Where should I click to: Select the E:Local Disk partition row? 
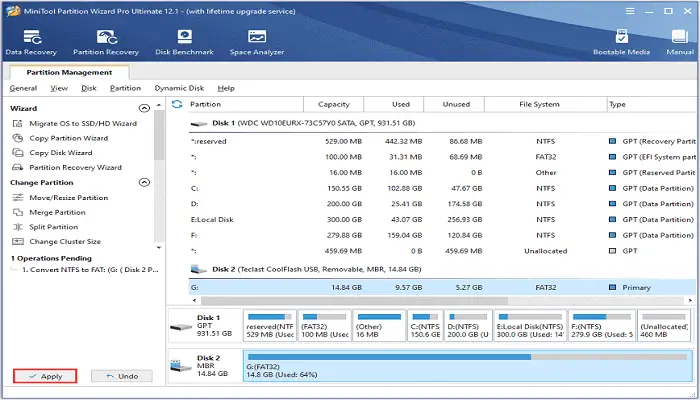point(442,220)
